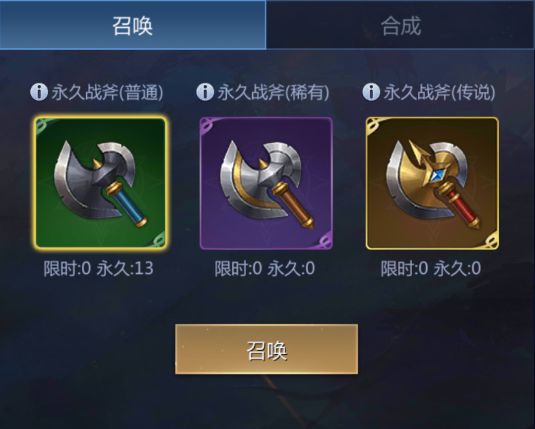535x429 pixels.
Task: Click the blue handle of common axe
Action: [x=130, y=206]
